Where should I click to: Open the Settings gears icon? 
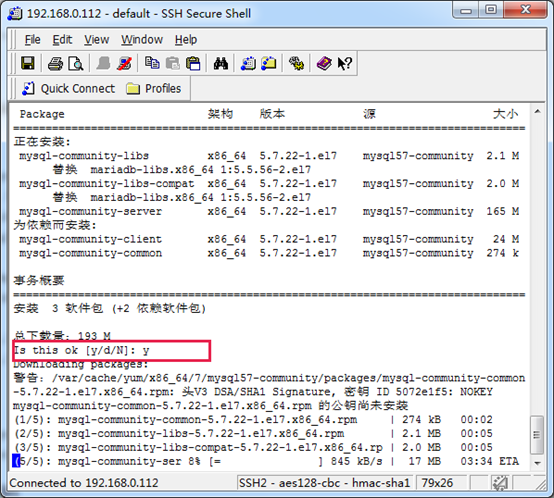[x=296, y=64]
